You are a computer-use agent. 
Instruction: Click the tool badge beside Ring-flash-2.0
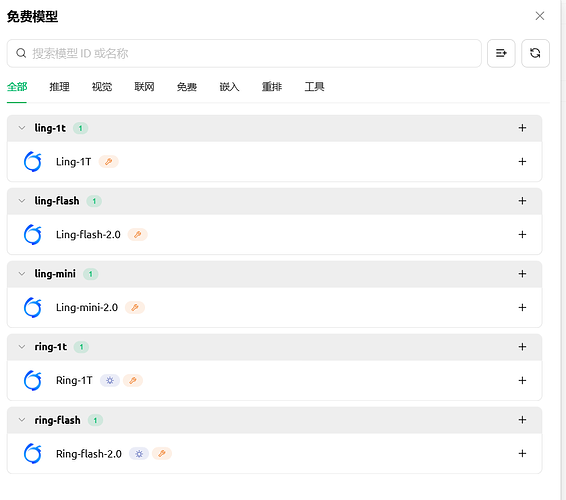tap(162, 453)
